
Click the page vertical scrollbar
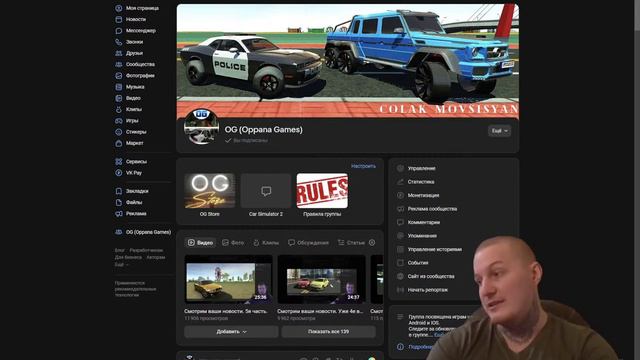(637, 15)
